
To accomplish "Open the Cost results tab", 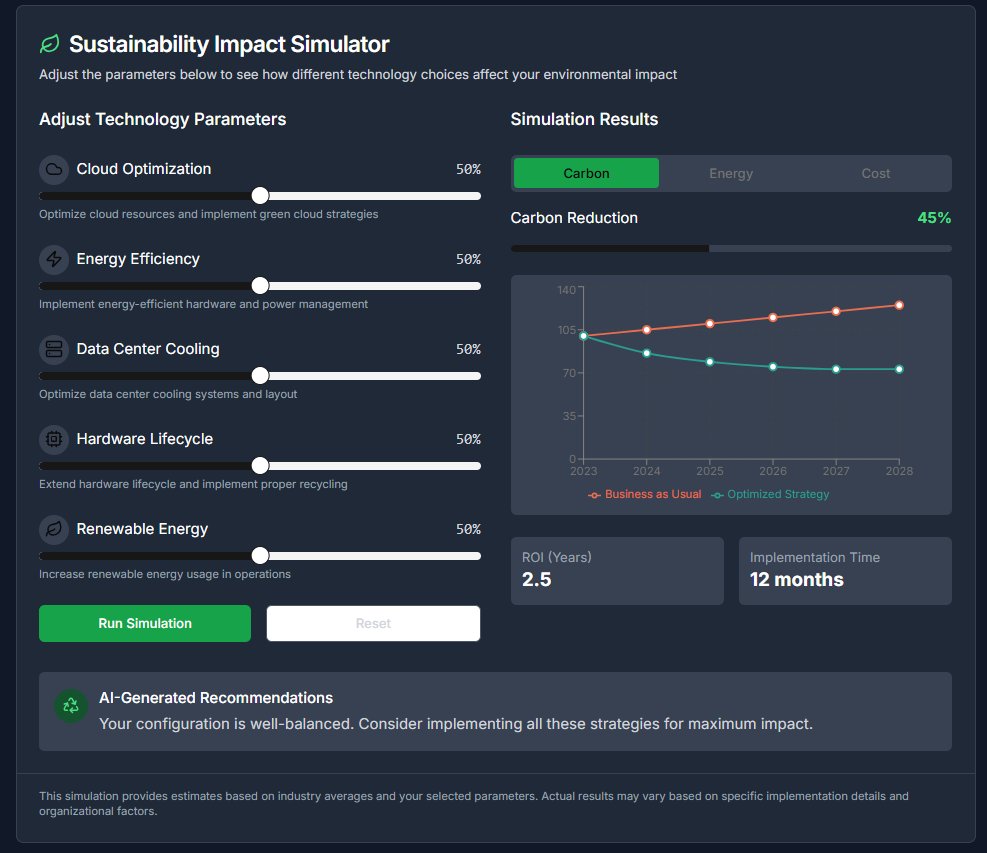I will pos(876,173).
